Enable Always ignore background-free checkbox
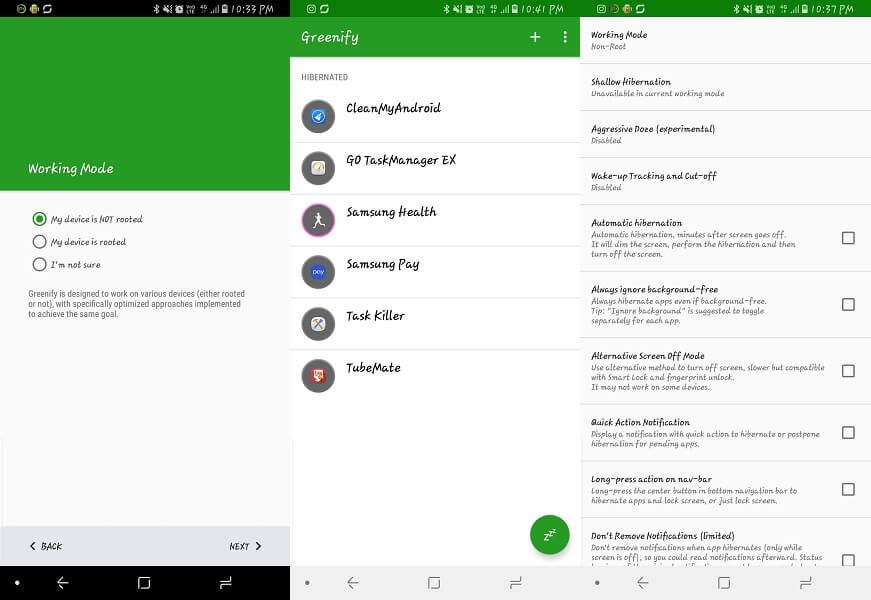871x600 pixels. pyautogui.click(x=848, y=304)
